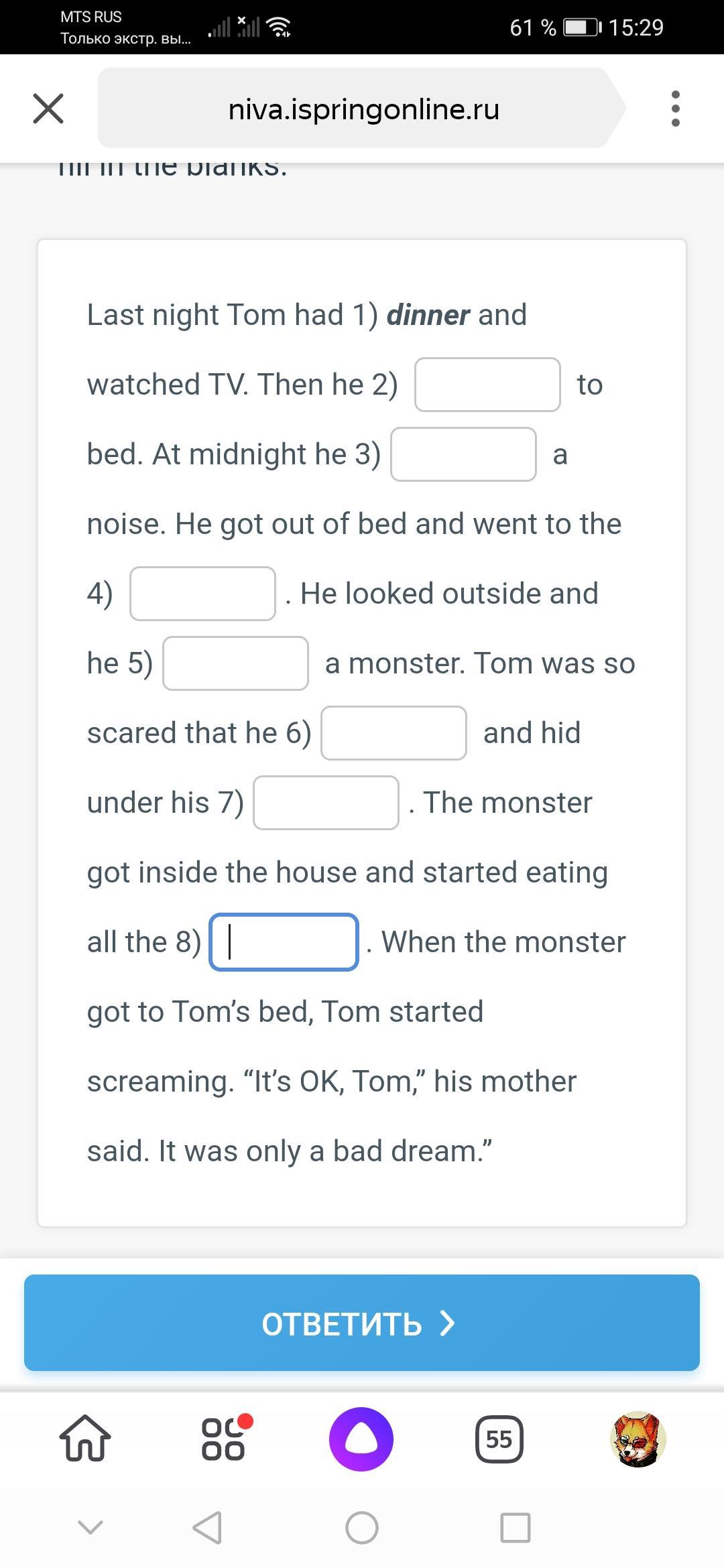Focus blank 5 before 'a monster'
Viewport: 724px width, 1568px height.
pyautogui.click(x=235, y=663)
